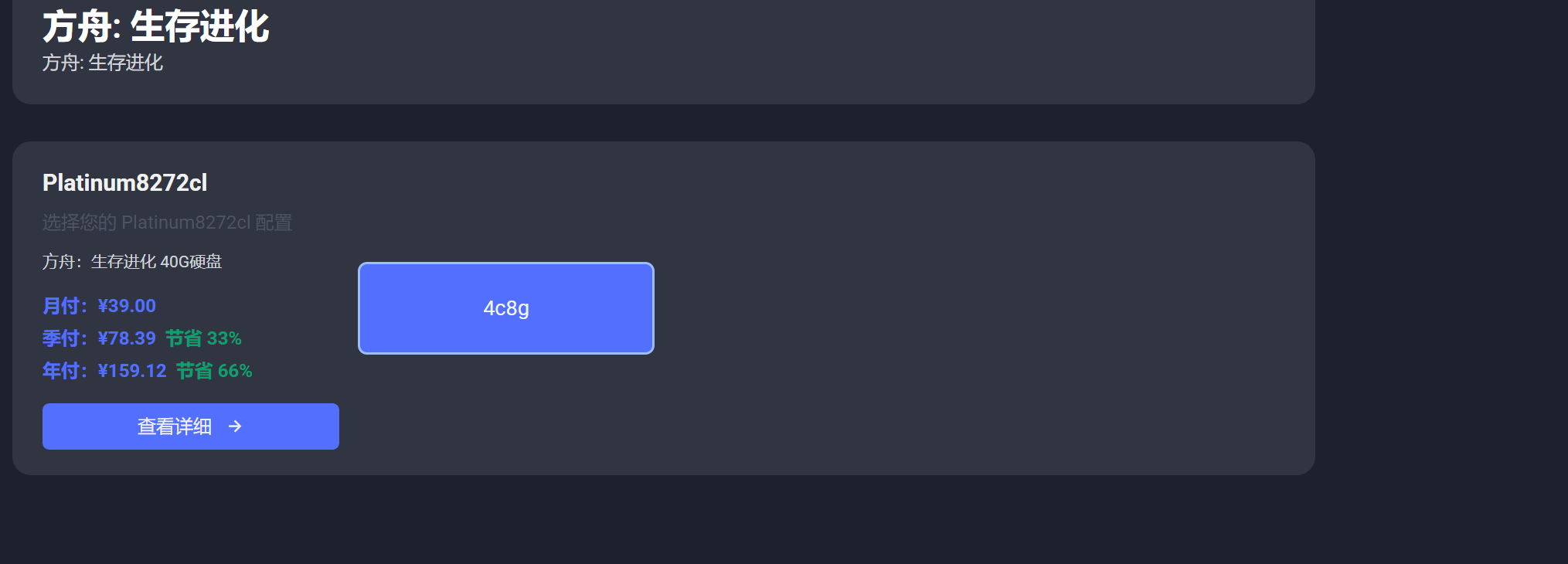Click the green 节省 33% label

tap(203, 338)
